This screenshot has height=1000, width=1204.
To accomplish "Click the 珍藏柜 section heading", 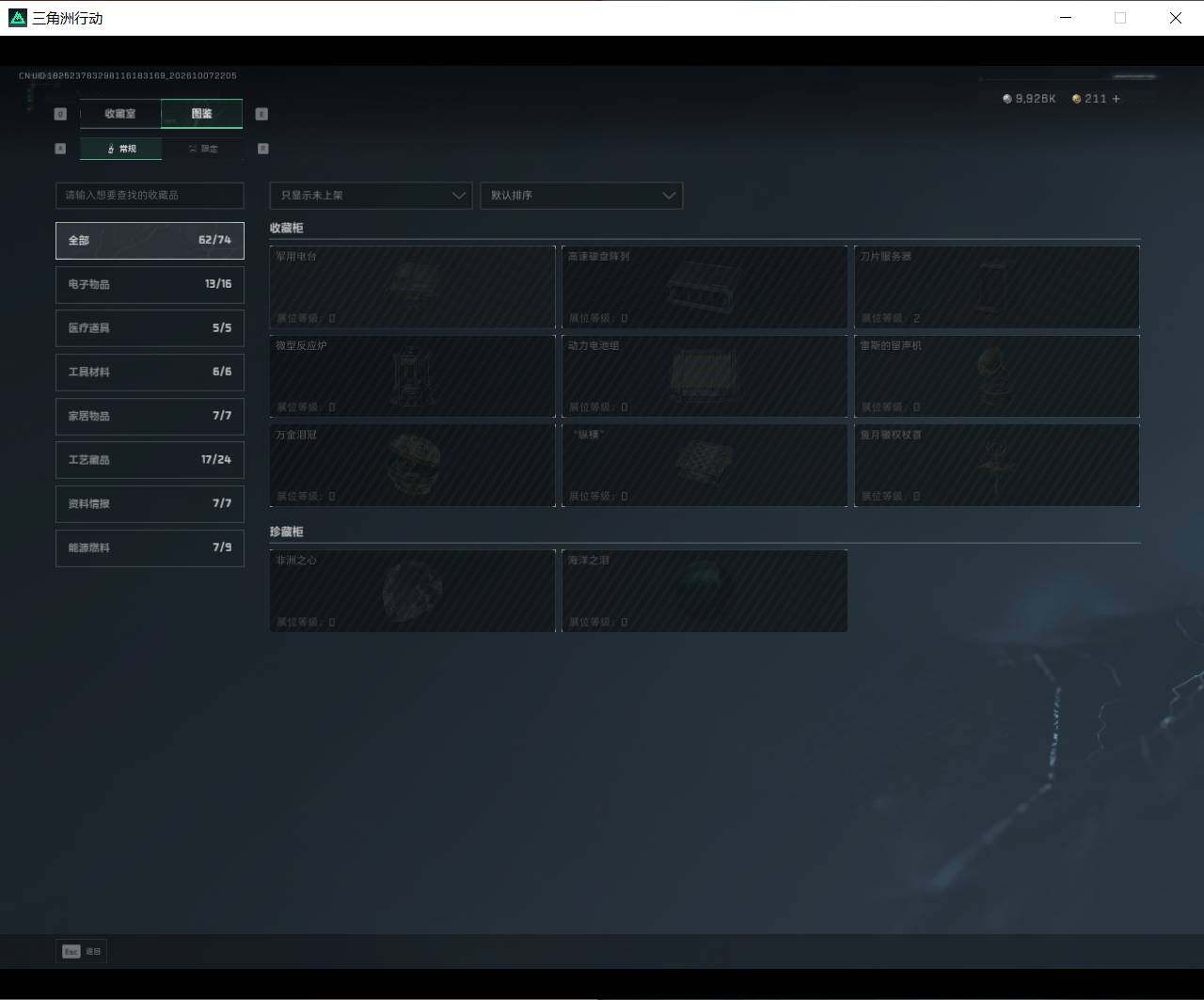I will tap(286, 532).
